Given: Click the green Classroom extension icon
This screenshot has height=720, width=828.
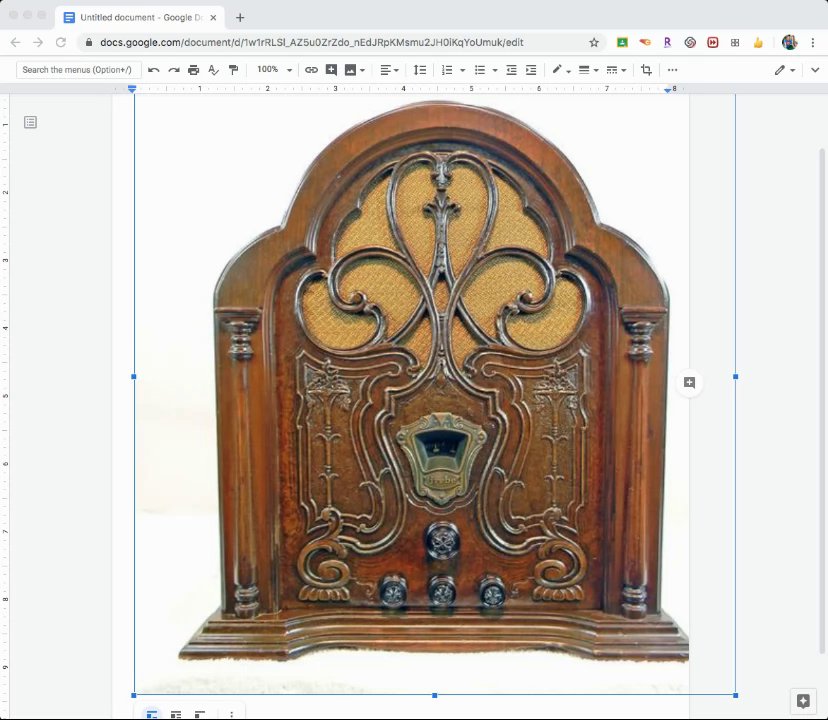Looking at the screenshot, I should pyautogui.click(x=623, y=42).
